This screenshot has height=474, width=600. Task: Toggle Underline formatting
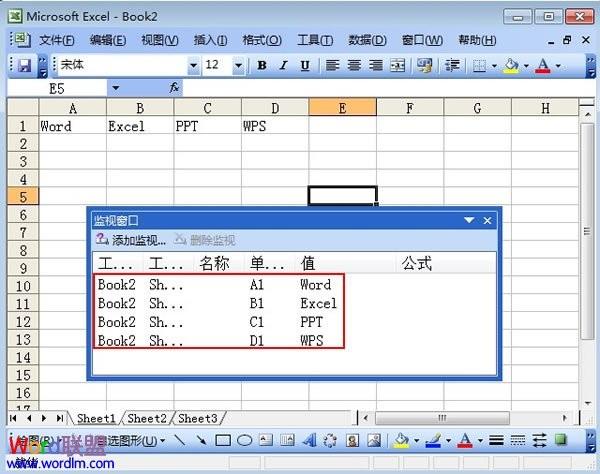(x=305, y=65)
